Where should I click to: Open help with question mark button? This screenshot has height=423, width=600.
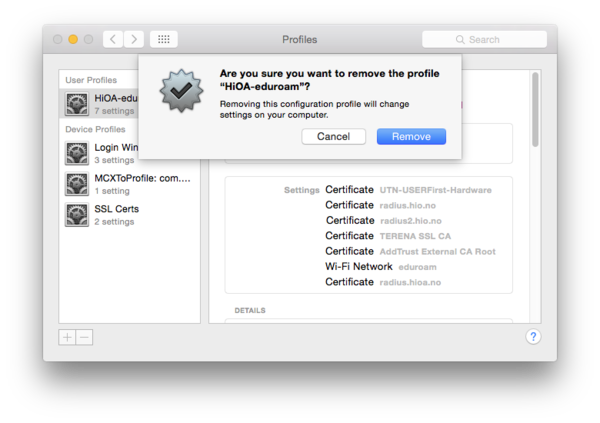pyautogui.click(x=533, y=337)
